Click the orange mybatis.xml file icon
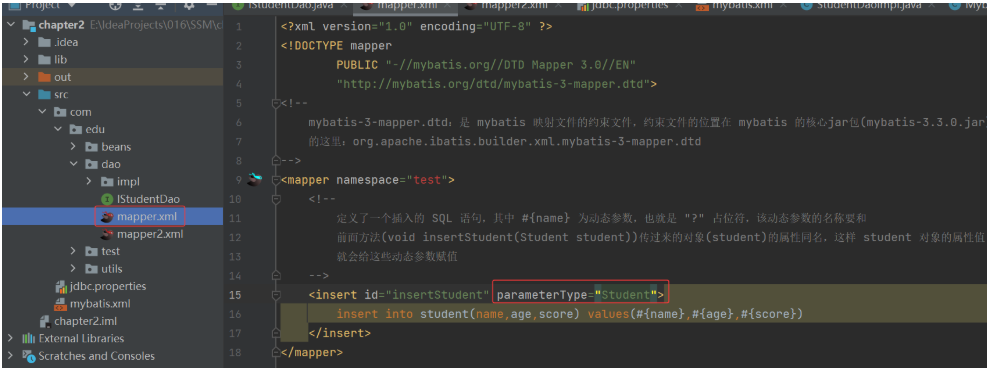Image resolution: width=987 pixels, height=368 pixels. click(61, 304)
